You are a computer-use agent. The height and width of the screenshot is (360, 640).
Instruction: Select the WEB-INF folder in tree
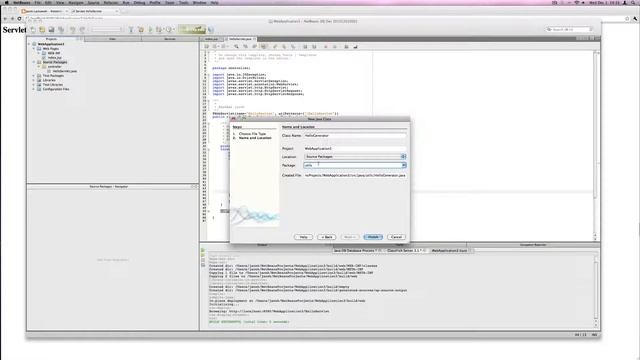pos(53,53)
